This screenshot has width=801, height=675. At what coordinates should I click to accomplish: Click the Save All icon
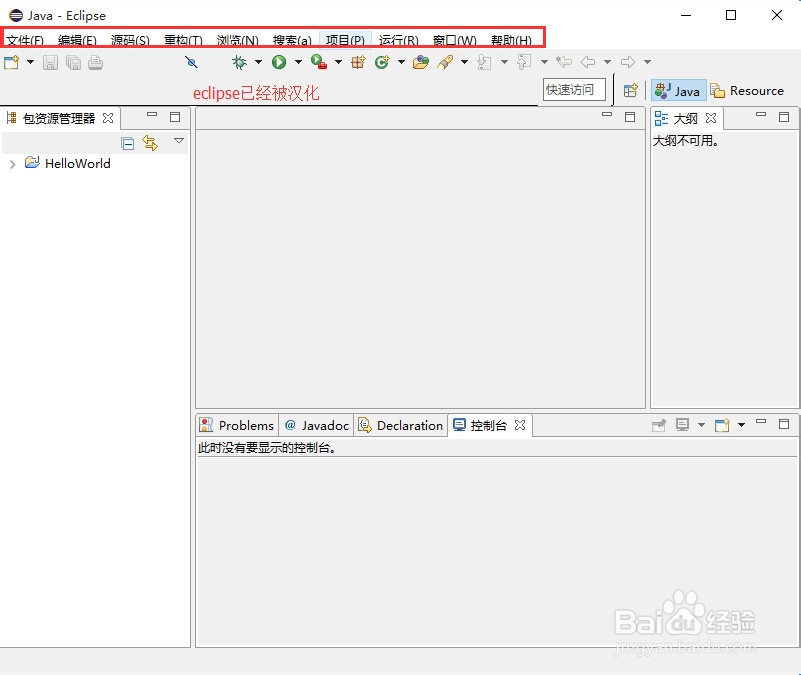[x=73, y=62]
